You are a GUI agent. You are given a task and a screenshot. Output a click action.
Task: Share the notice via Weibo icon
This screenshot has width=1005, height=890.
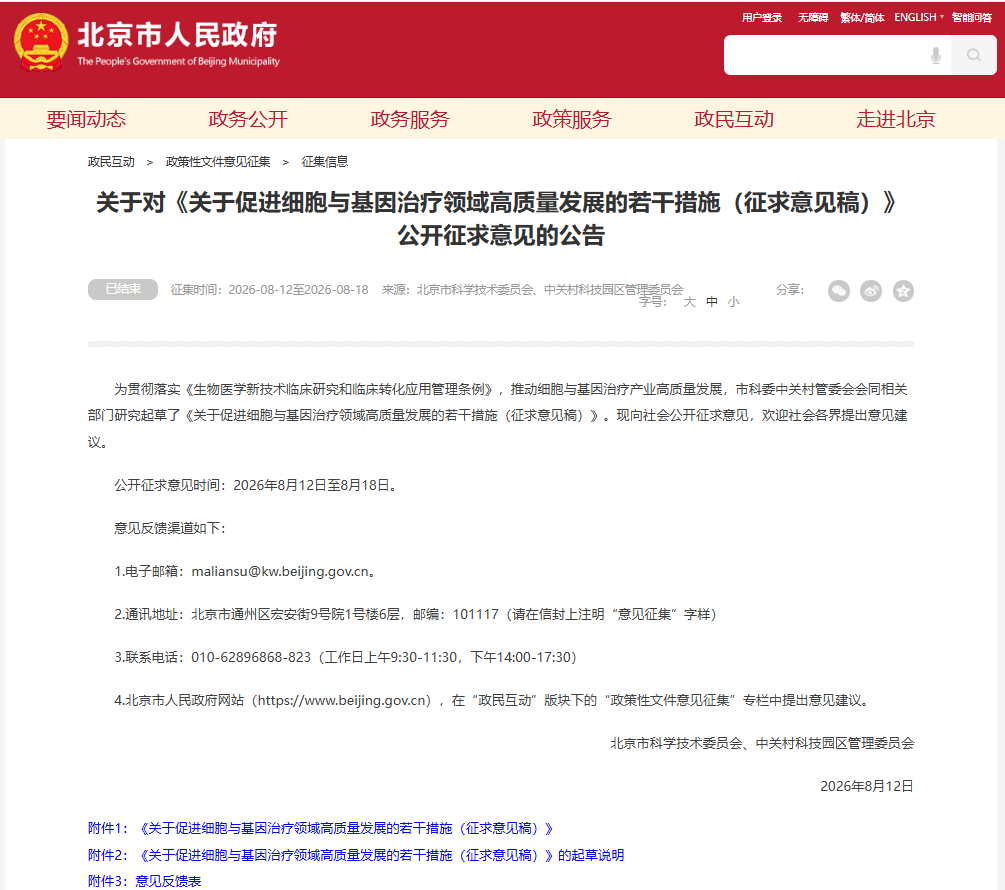(871, 291)
